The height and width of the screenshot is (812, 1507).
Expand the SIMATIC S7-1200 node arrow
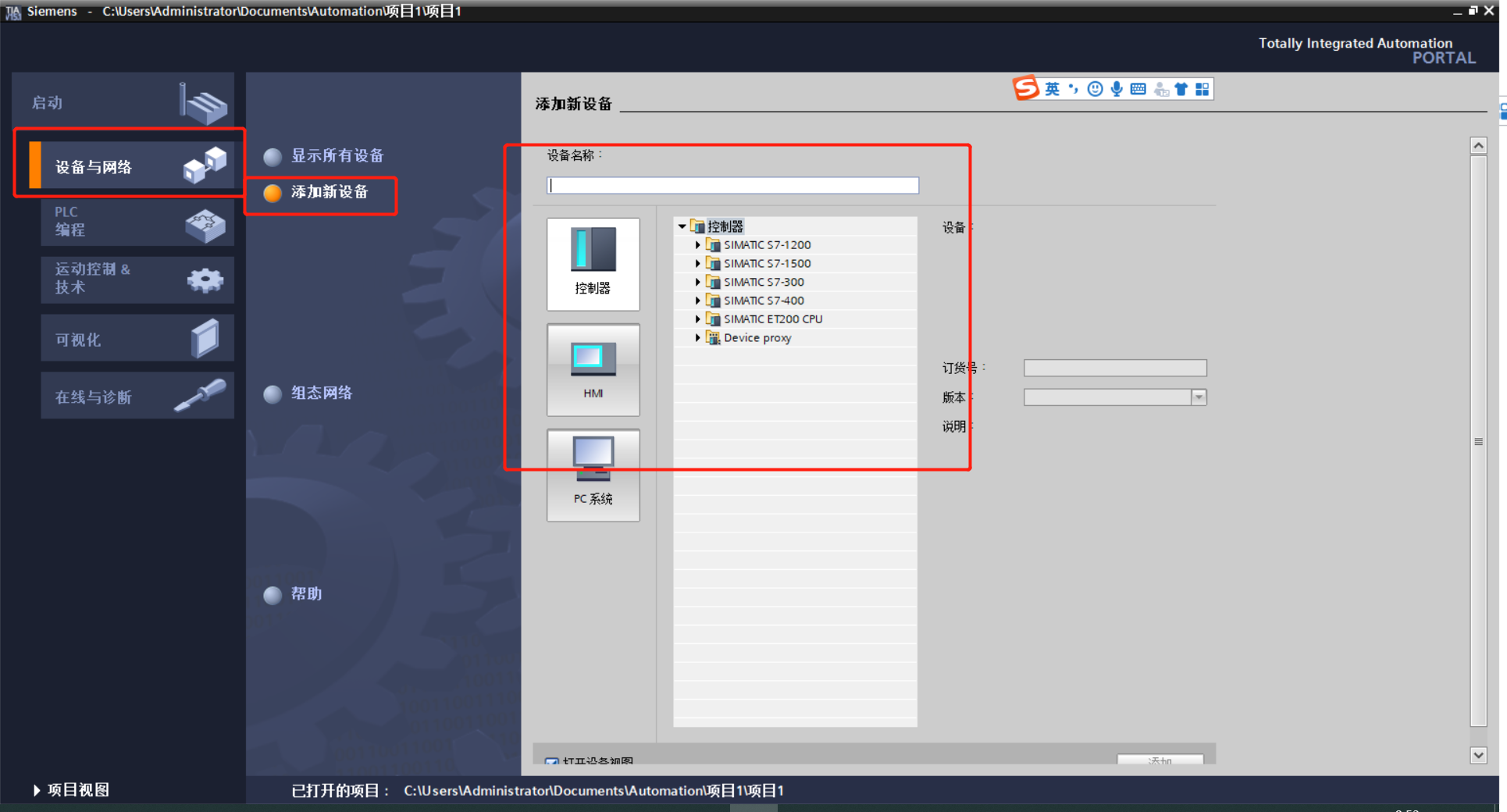(697, 244)
